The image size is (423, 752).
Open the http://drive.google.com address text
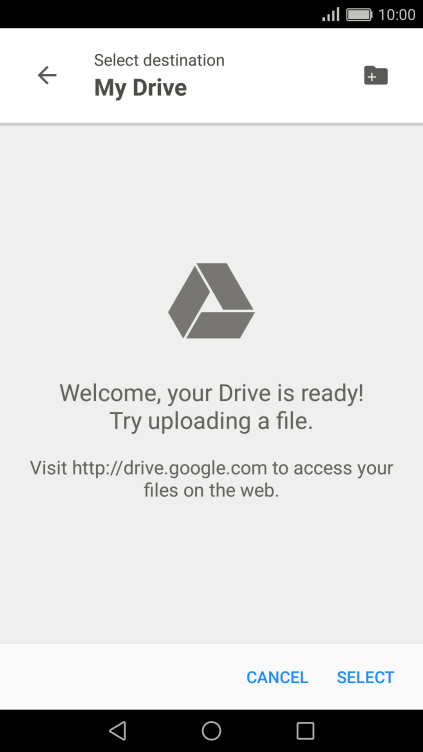[x=169, y=468]
